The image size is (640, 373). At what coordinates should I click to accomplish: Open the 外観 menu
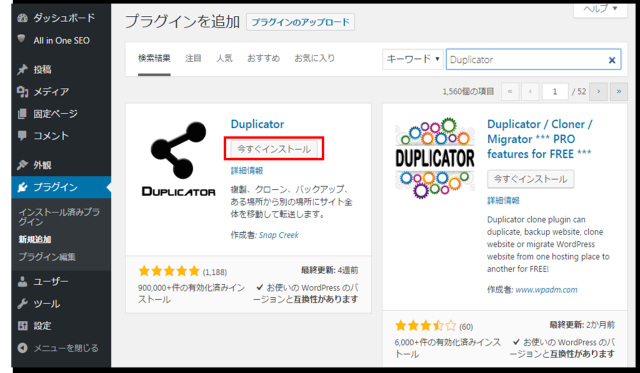[x=61, y=165]
